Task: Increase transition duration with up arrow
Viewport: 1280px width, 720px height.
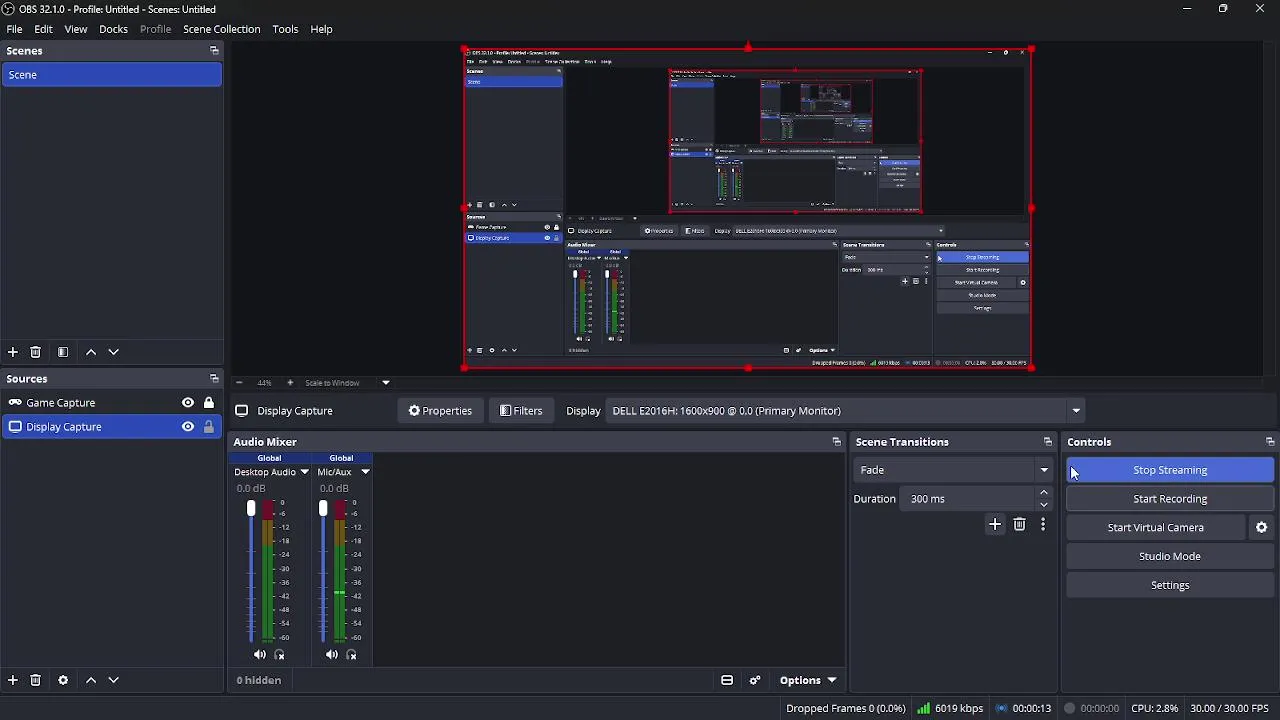Action: (1044, 493)
